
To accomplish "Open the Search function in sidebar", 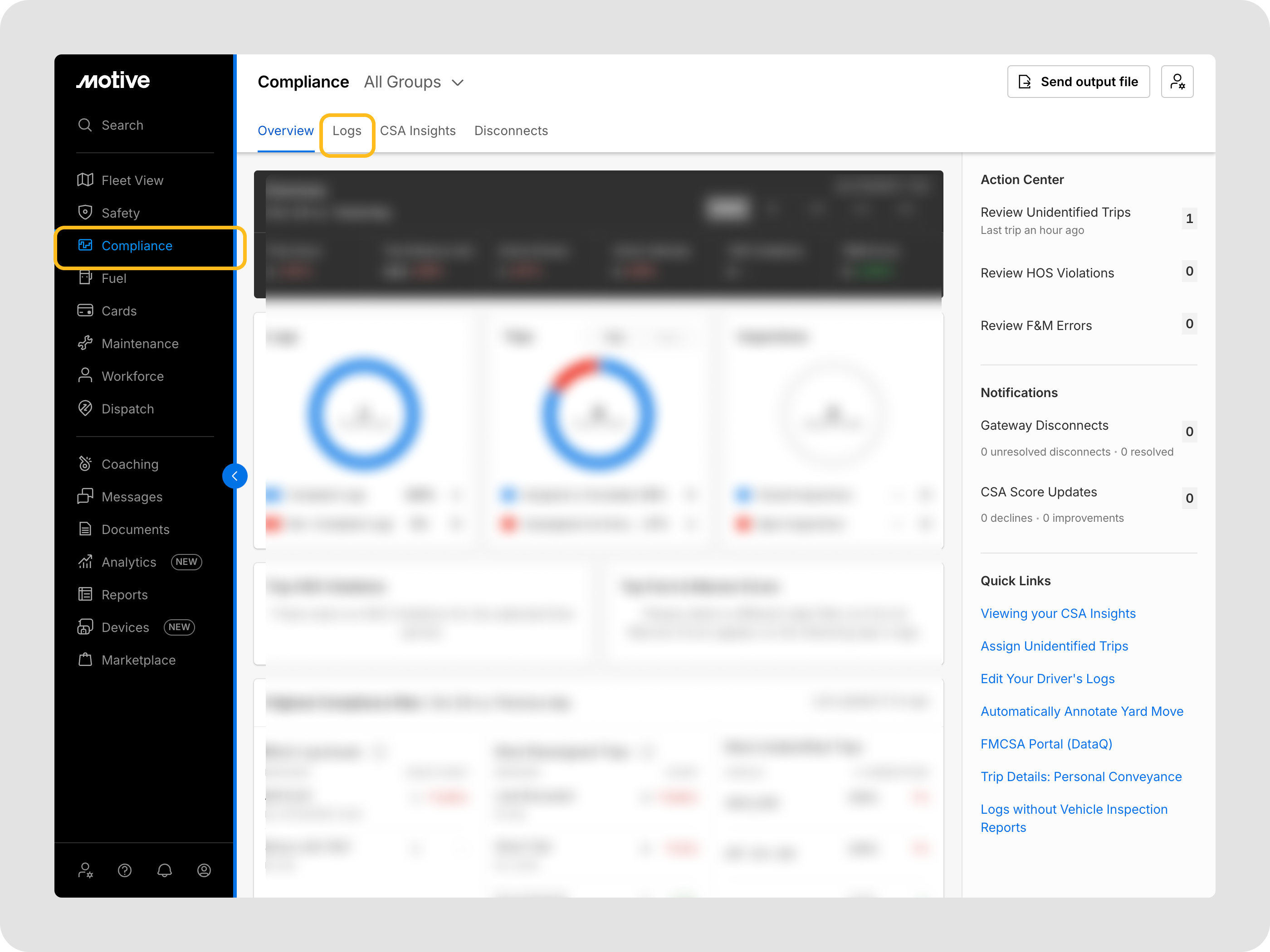I will 122,125.
